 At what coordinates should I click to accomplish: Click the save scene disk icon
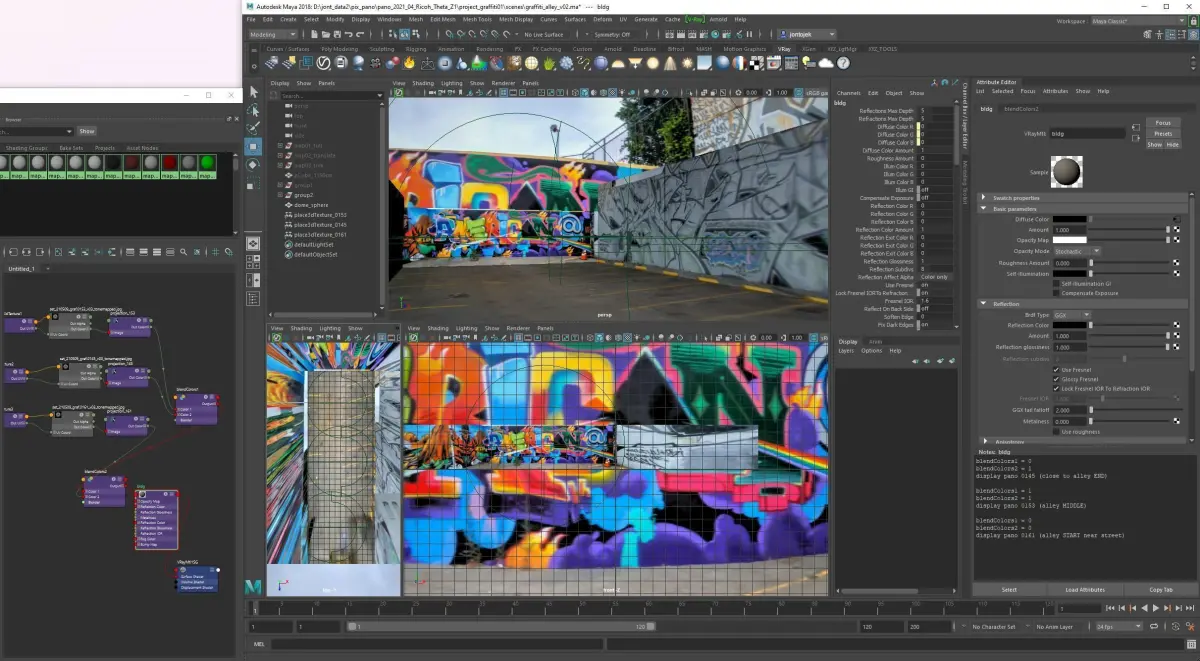coord(337,34)
